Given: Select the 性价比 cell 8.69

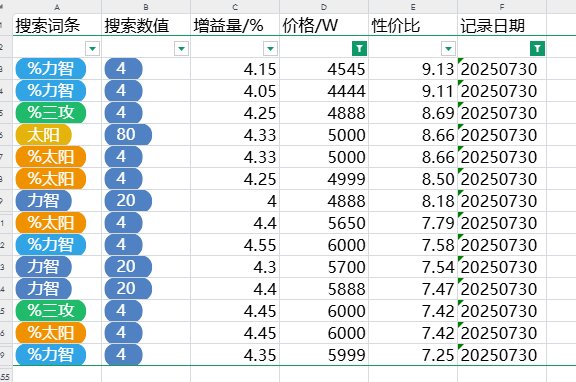Looking at the screenshot, I should pos(413,113).
